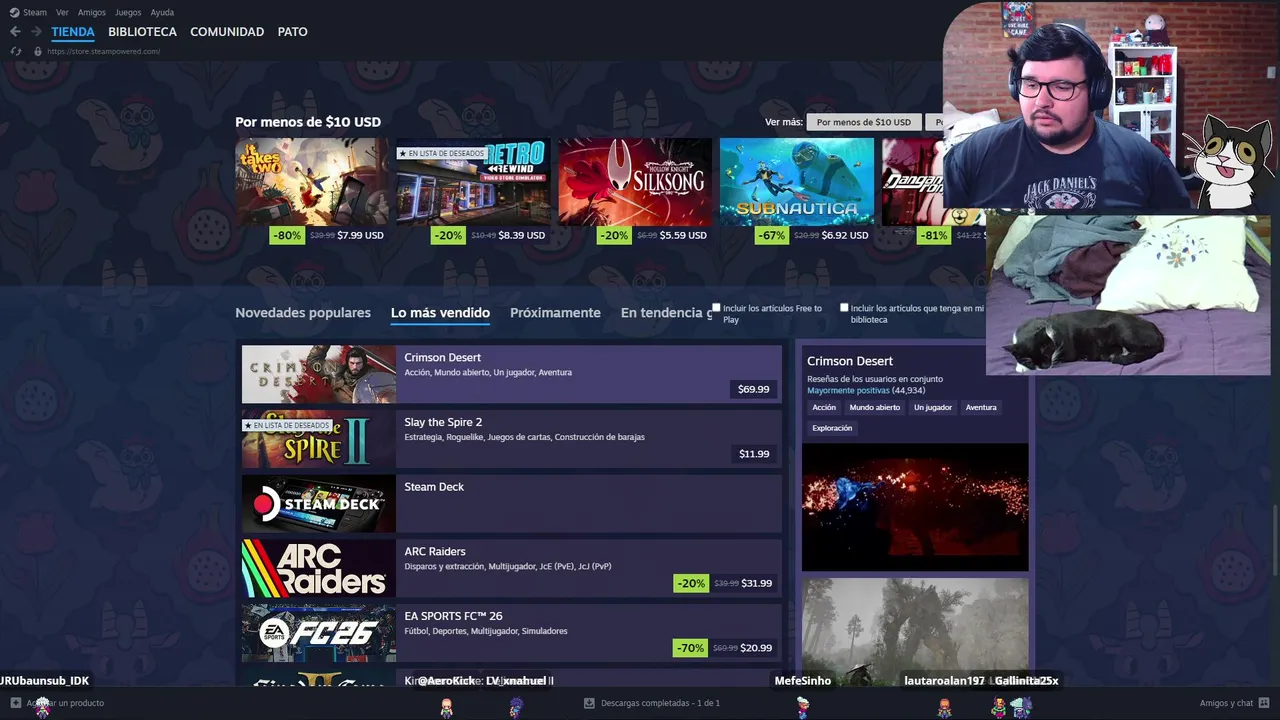Open the Juegos menu

tap(128, 12)
